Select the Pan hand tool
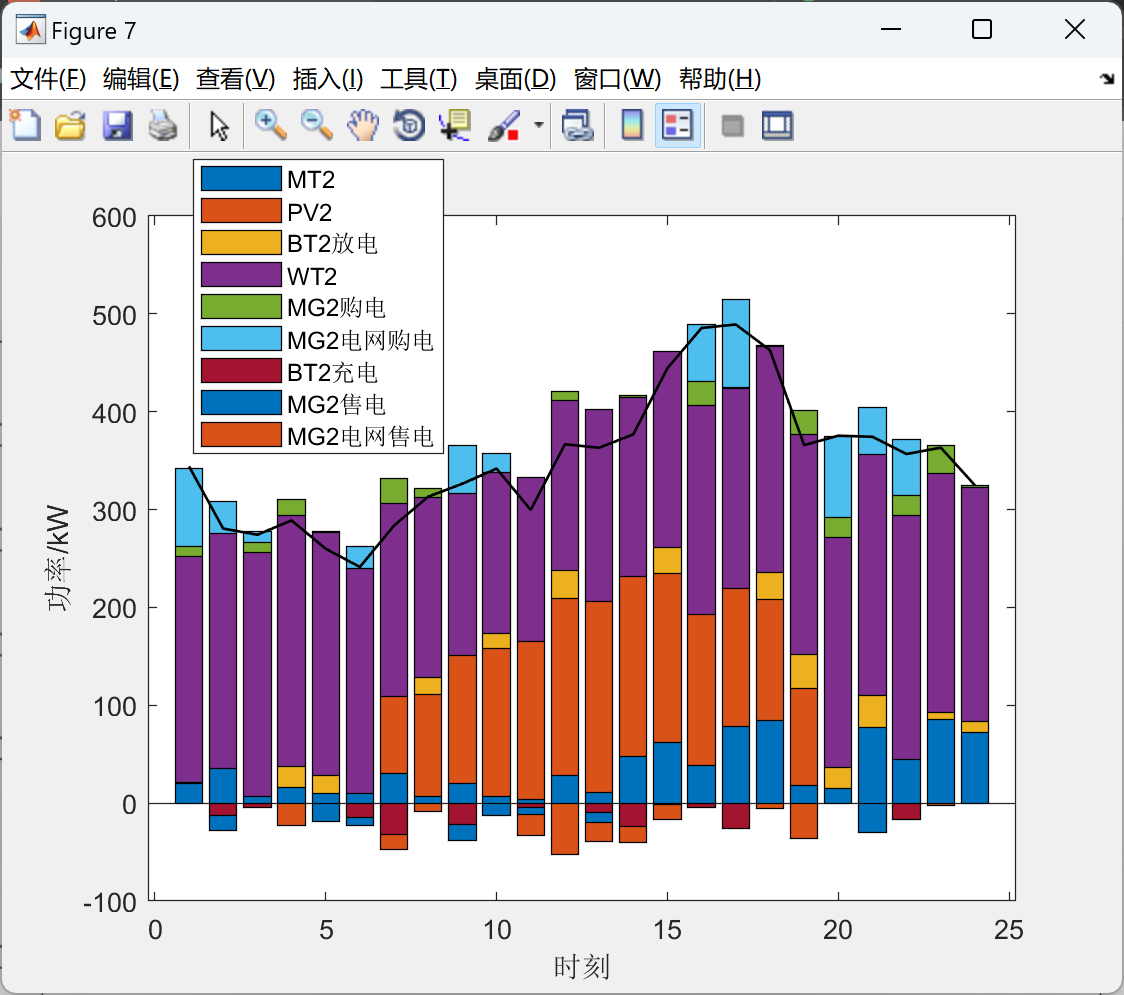 click(x=363, y=125)
